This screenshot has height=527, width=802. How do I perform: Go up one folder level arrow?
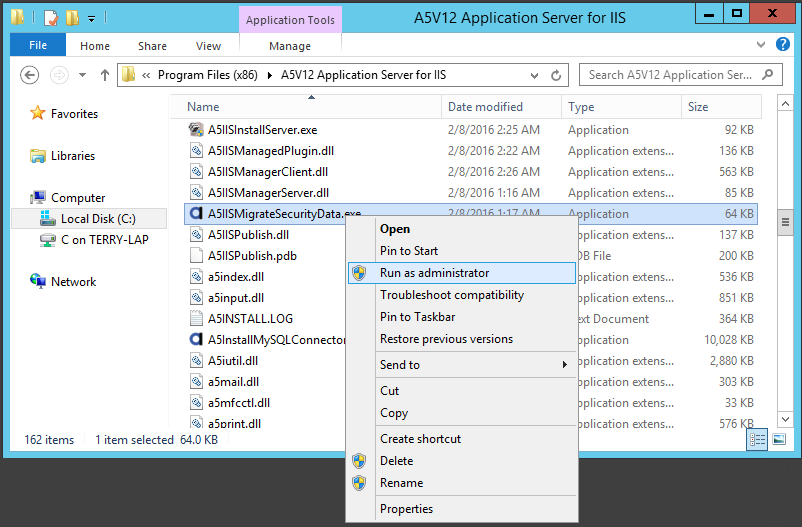click(105, 75)
